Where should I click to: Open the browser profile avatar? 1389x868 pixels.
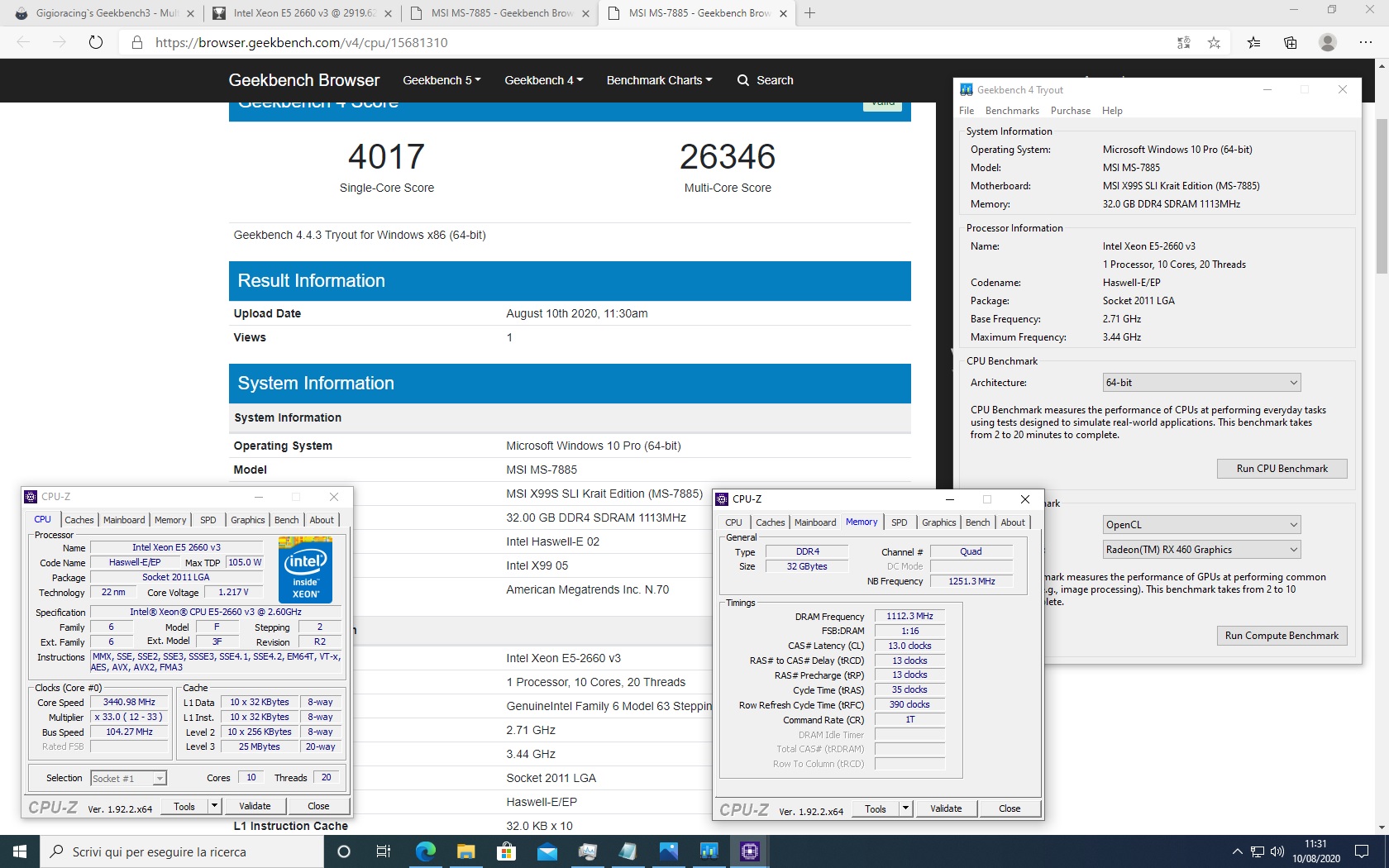(1328, 42)
